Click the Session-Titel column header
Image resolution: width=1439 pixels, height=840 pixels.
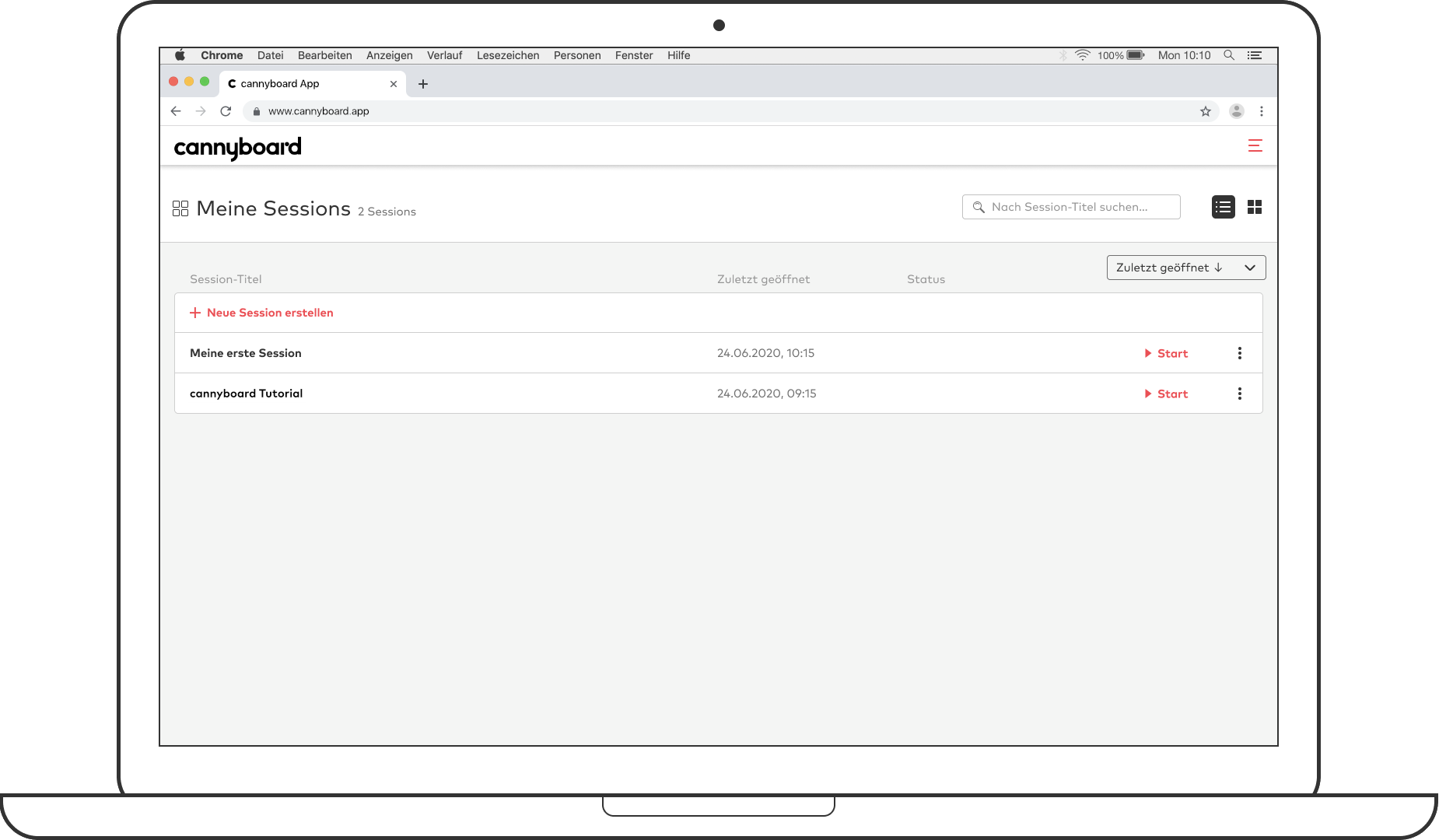pos(226,279)
